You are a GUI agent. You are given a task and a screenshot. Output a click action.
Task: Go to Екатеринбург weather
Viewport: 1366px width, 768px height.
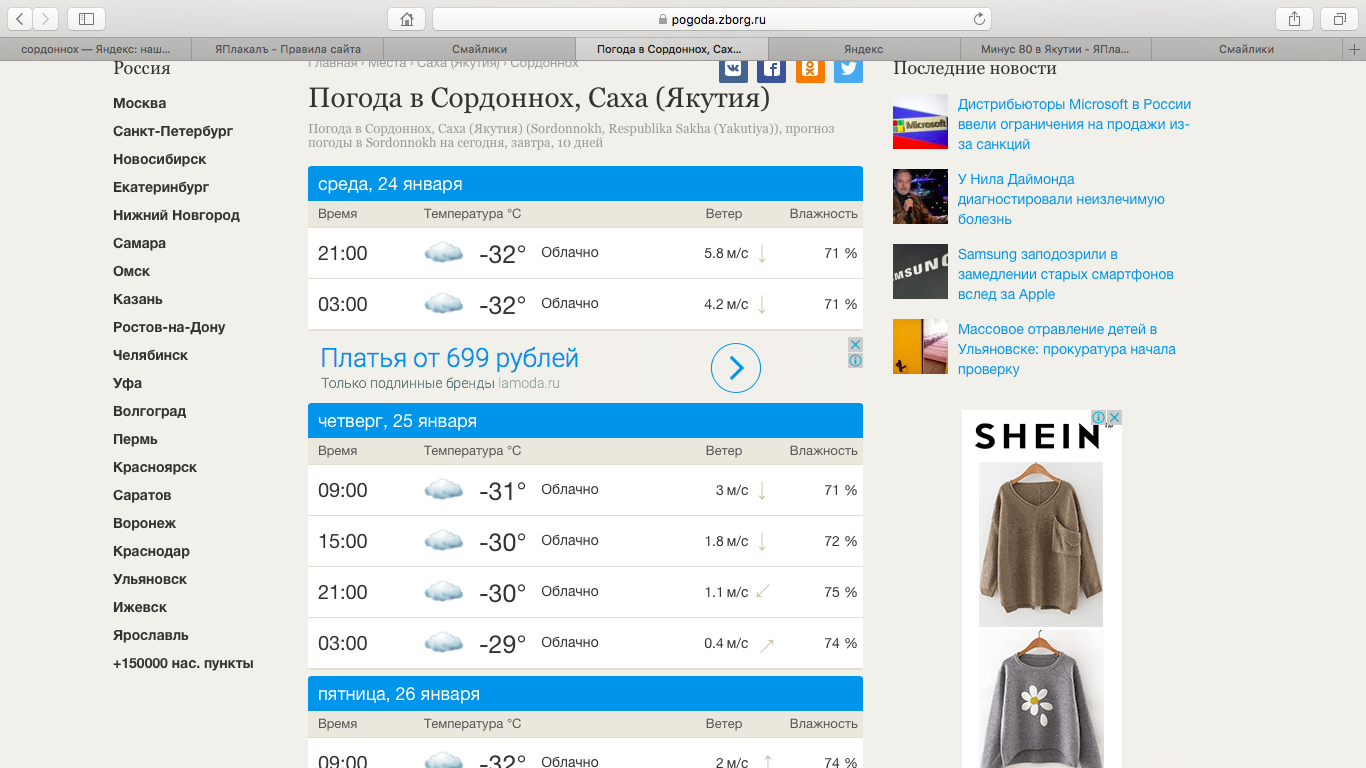coord(161,187)
